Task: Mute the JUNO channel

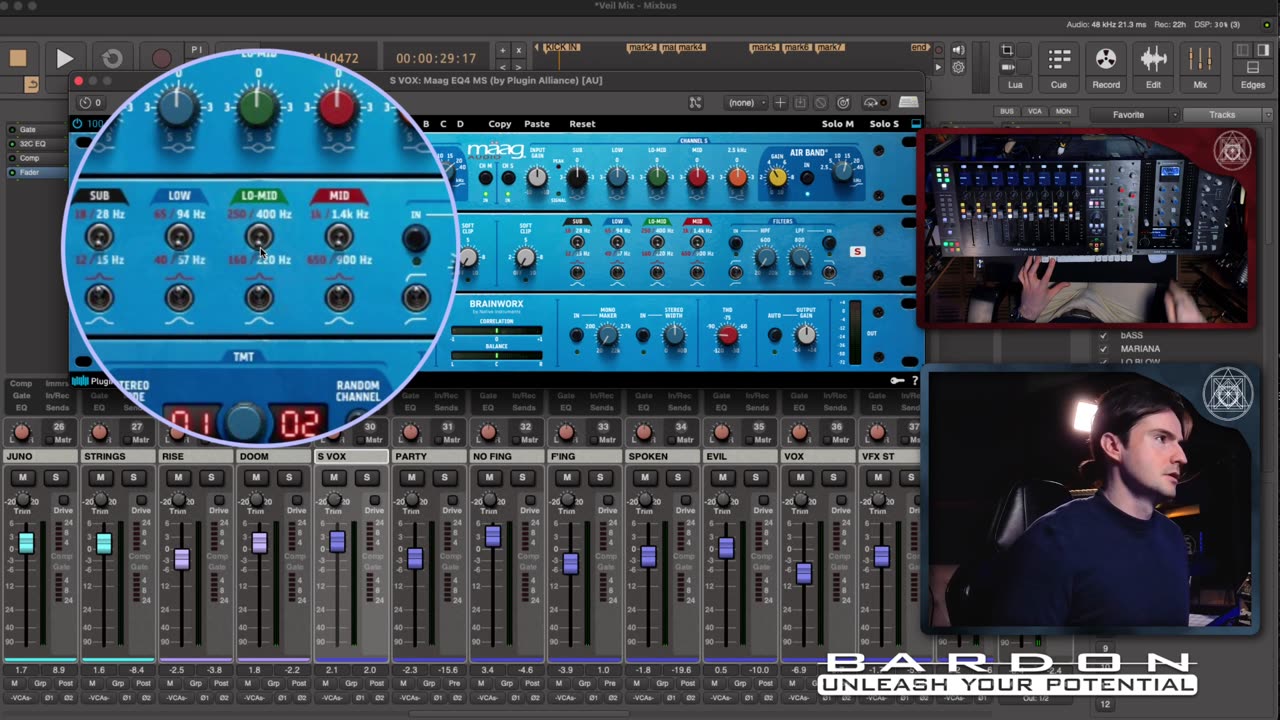Action: [x=22, y=477]
